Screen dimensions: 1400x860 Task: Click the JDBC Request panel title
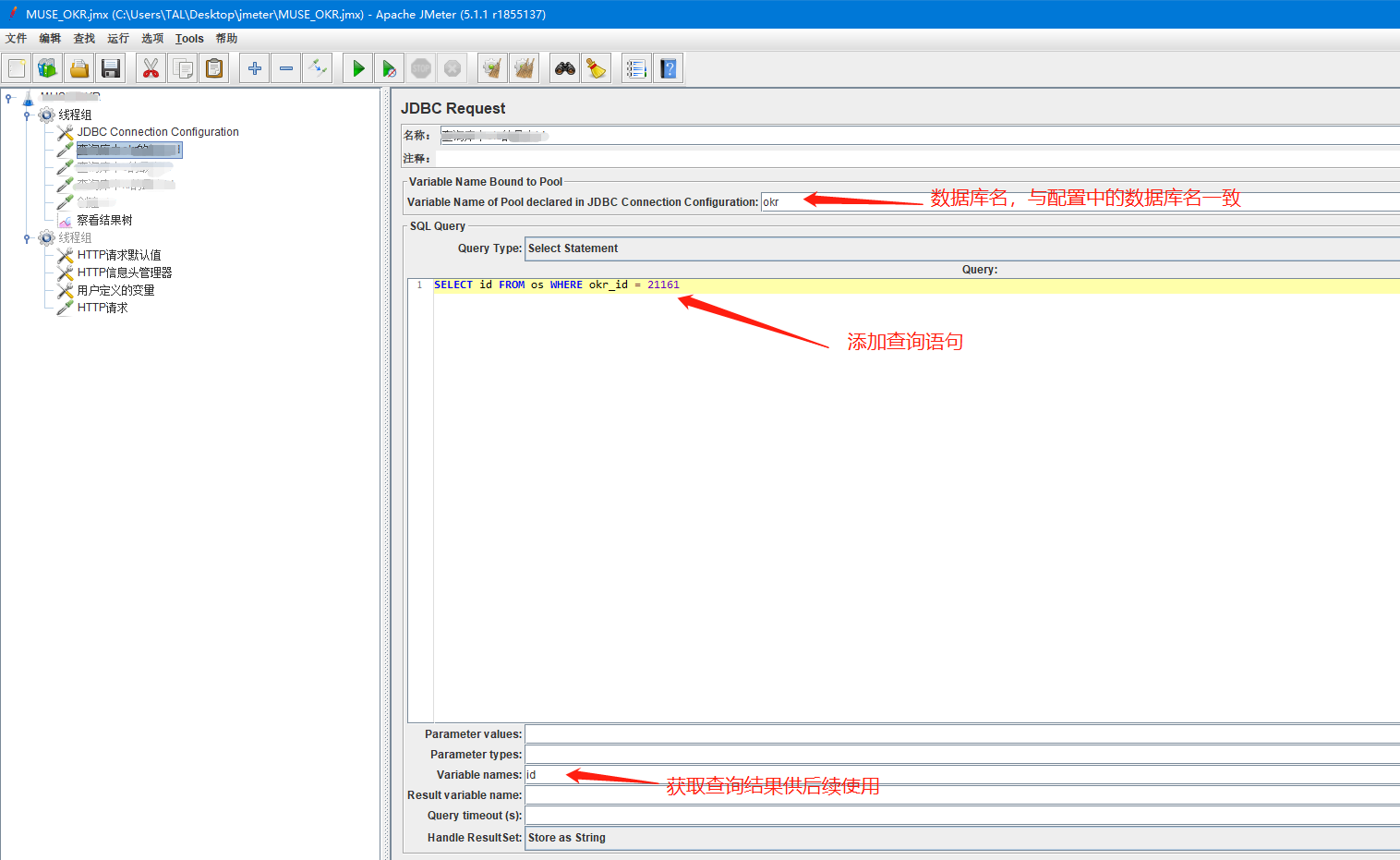[x=453, y=108]
